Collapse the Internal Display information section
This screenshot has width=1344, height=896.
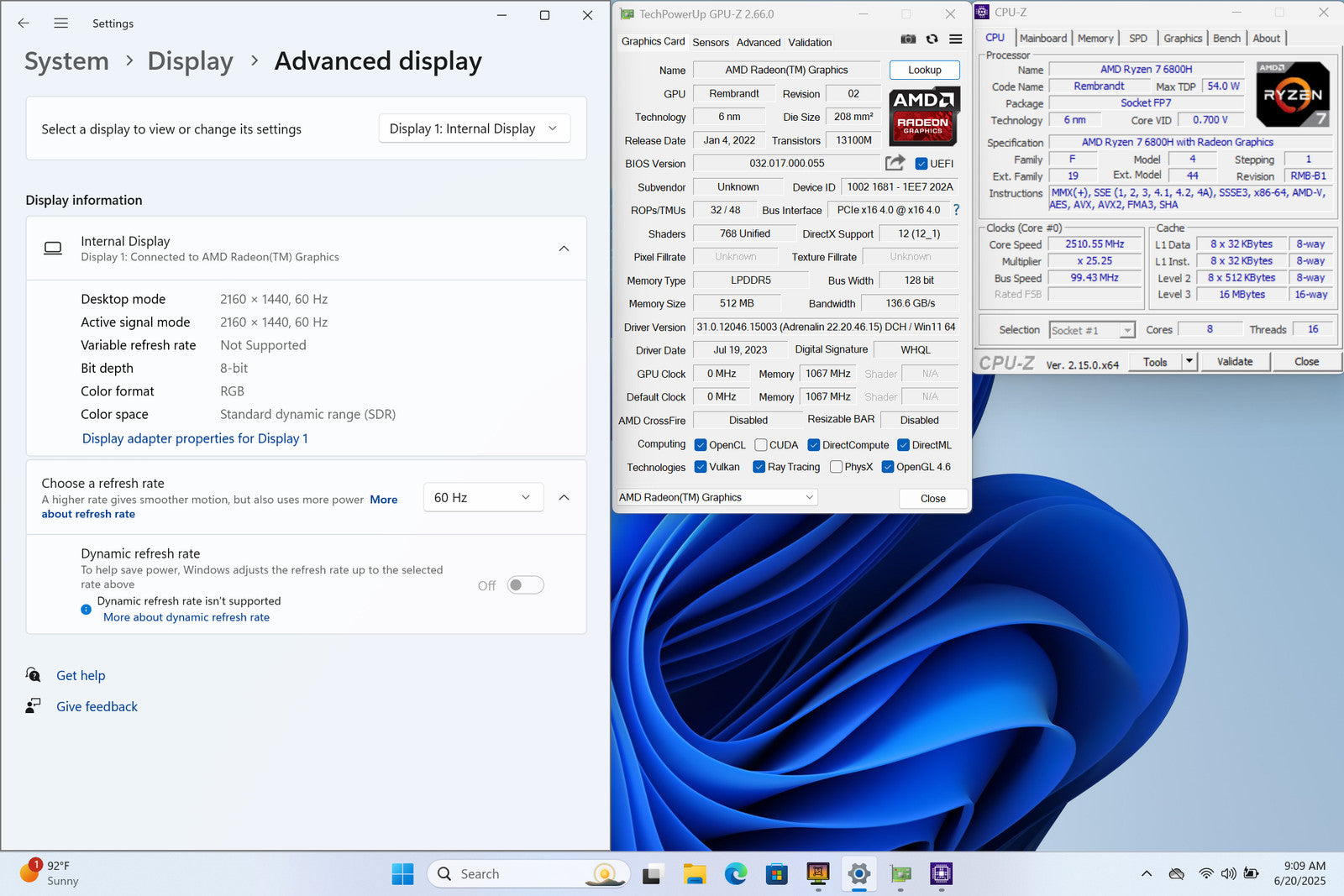[x=564, y=249]
